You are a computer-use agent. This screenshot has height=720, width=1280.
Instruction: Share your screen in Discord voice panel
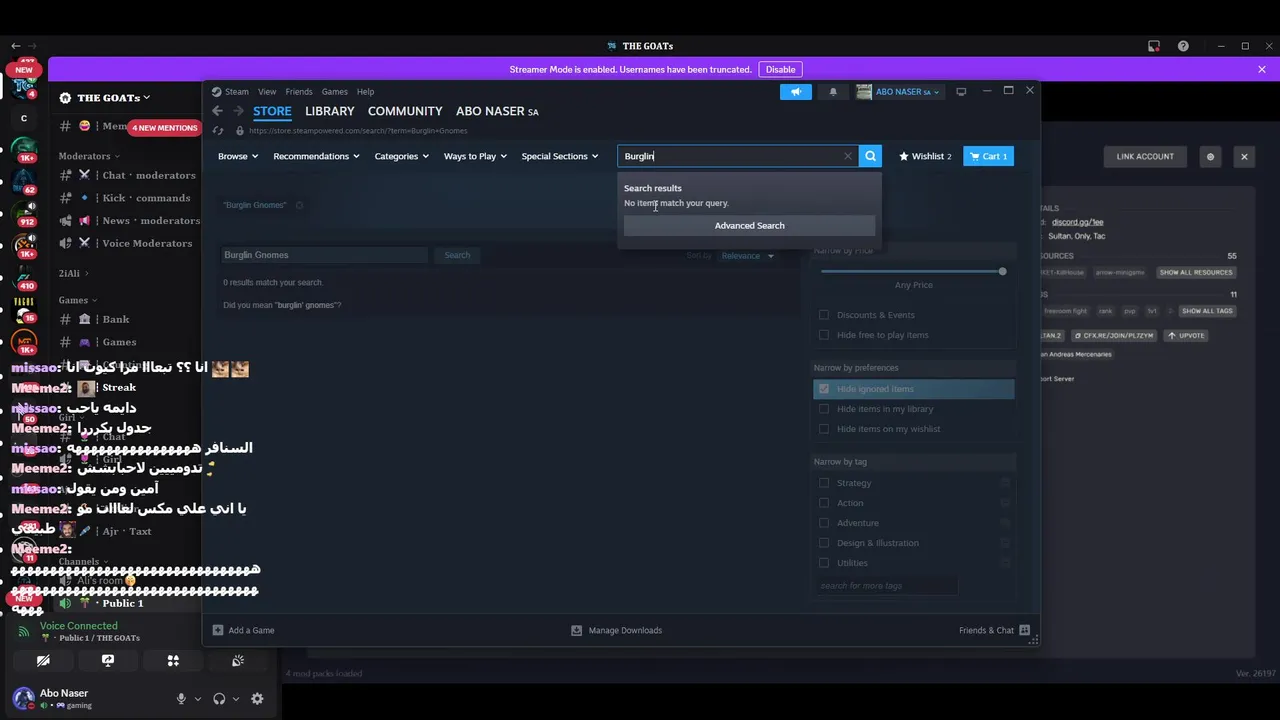[x=108, y=661]
